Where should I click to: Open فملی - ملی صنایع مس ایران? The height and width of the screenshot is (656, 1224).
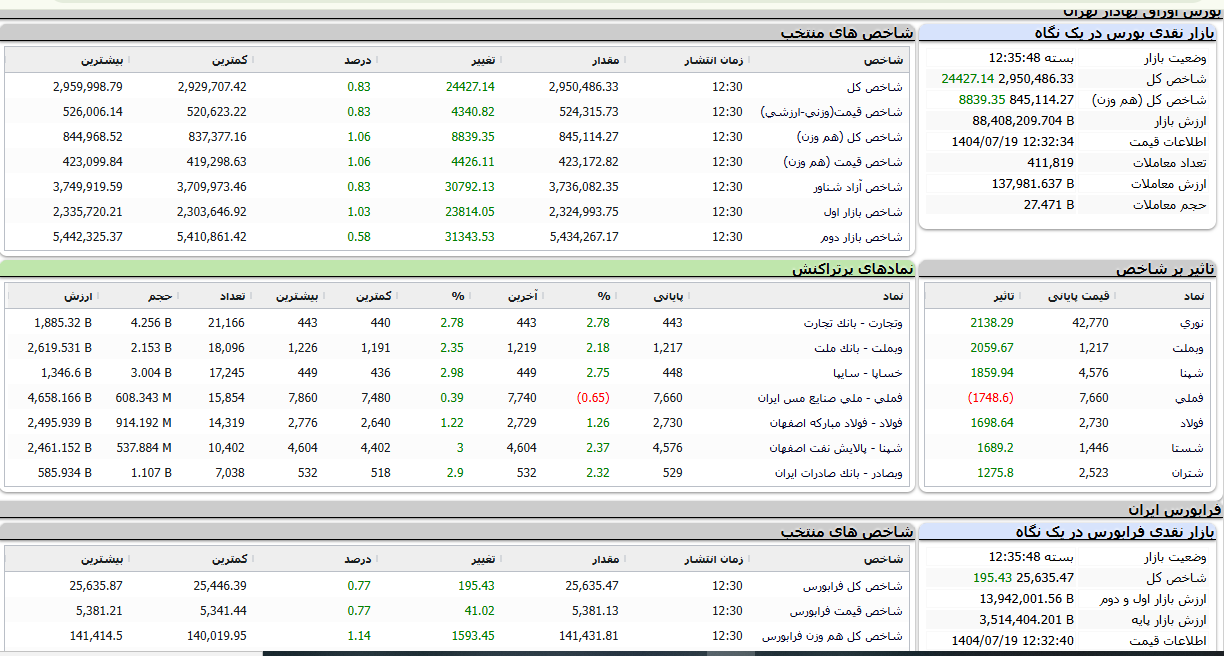coord(830,398)
